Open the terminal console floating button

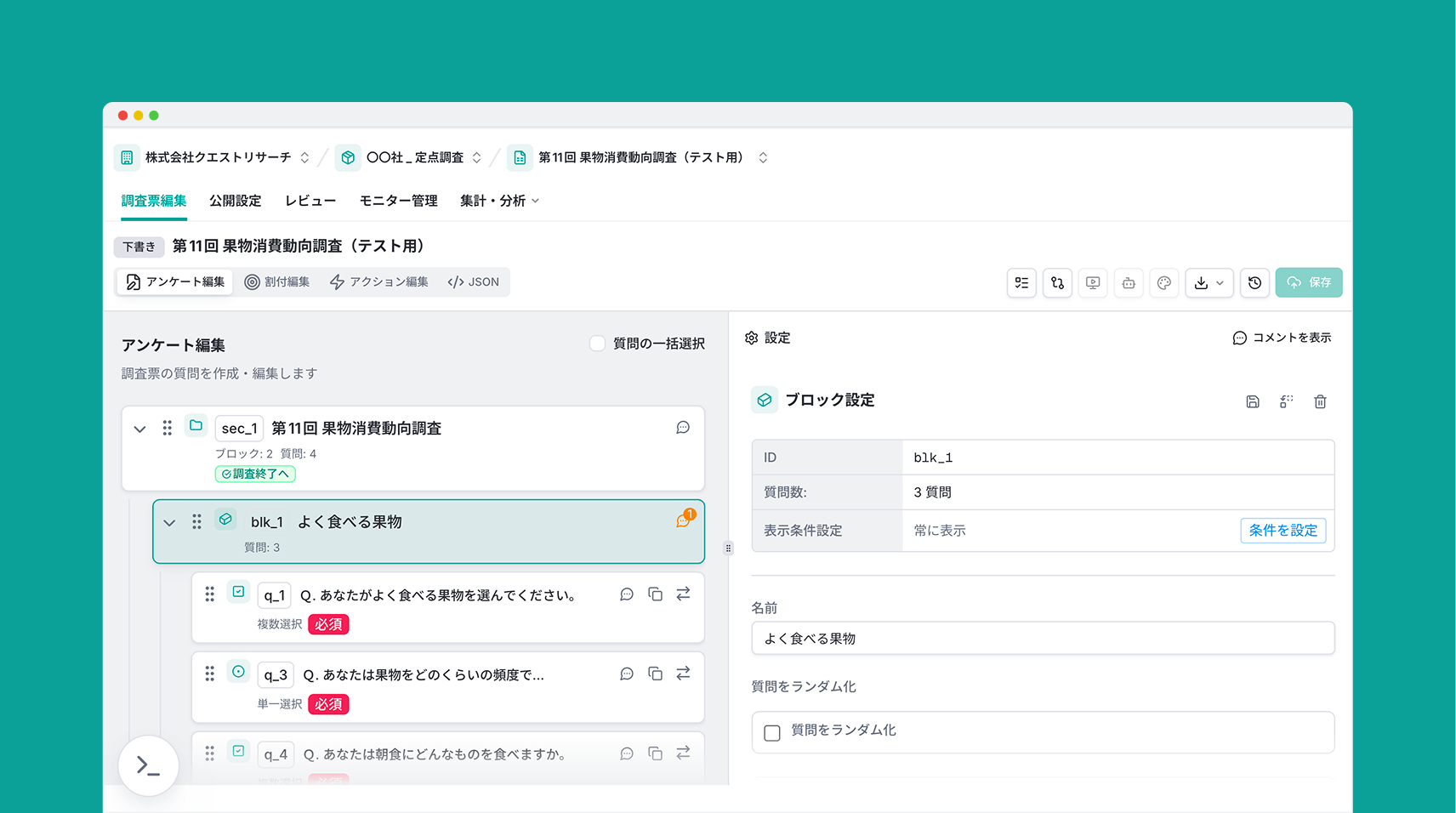tap(149, 765)
